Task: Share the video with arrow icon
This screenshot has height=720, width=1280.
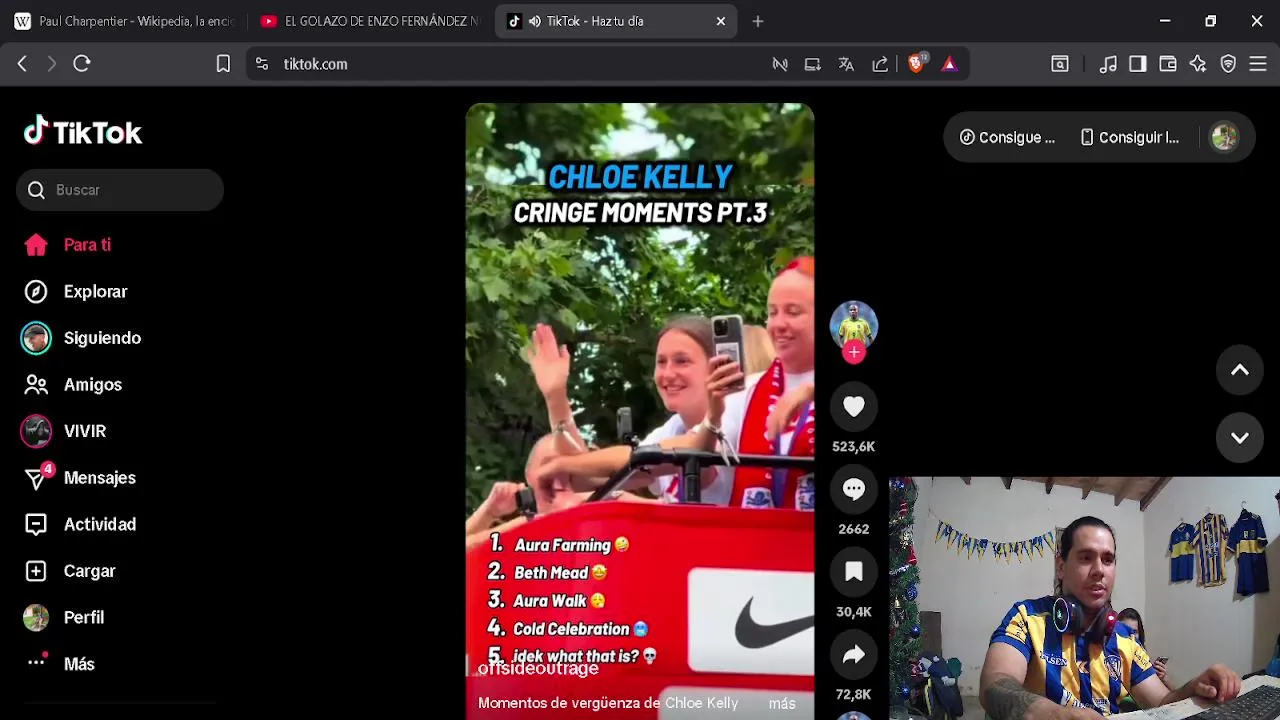Action: [854, 654]
